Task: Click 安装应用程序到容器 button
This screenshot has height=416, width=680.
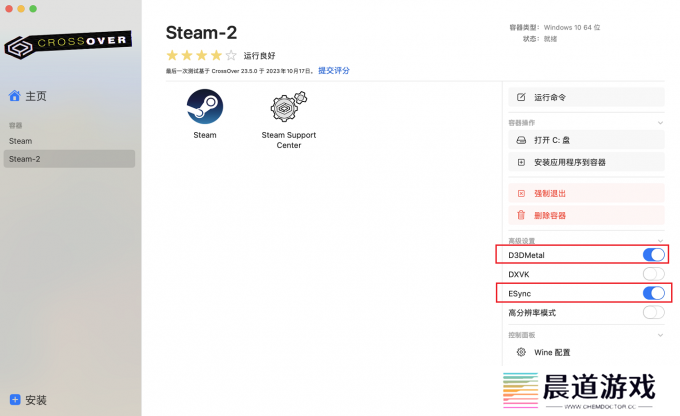Action: (x=586, y=162)
